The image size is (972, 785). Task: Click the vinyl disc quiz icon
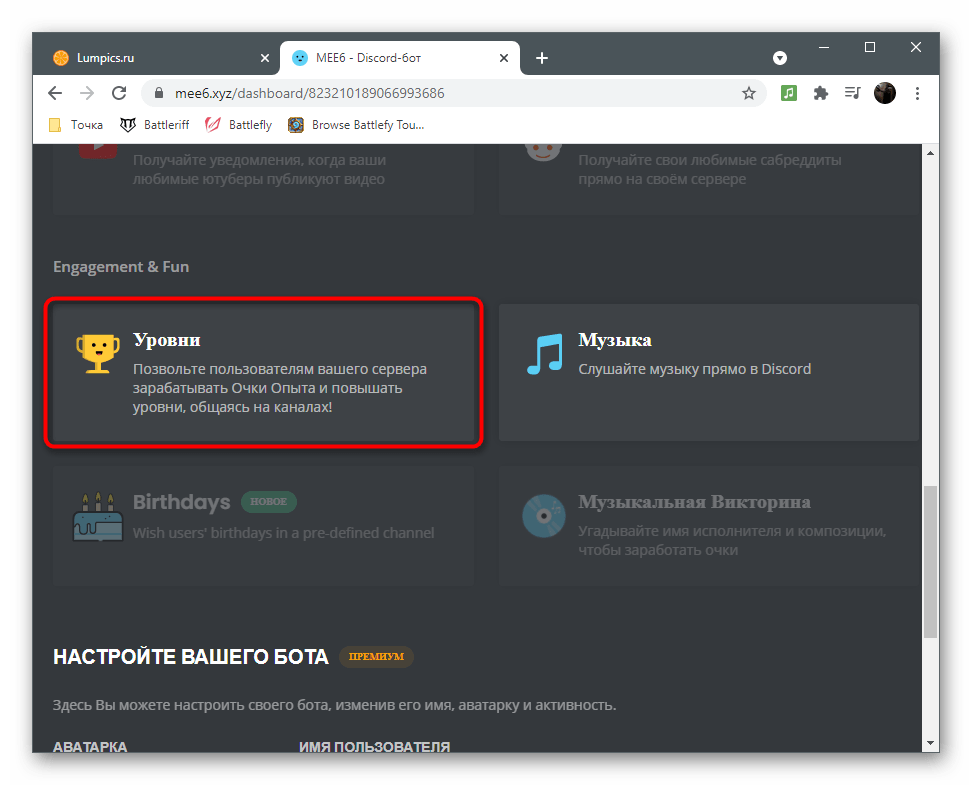tap(545, 517)
